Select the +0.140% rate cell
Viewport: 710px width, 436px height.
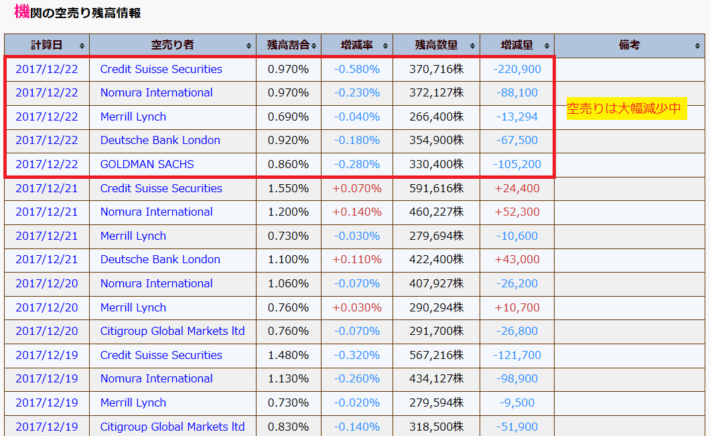[x=357, y=212]
